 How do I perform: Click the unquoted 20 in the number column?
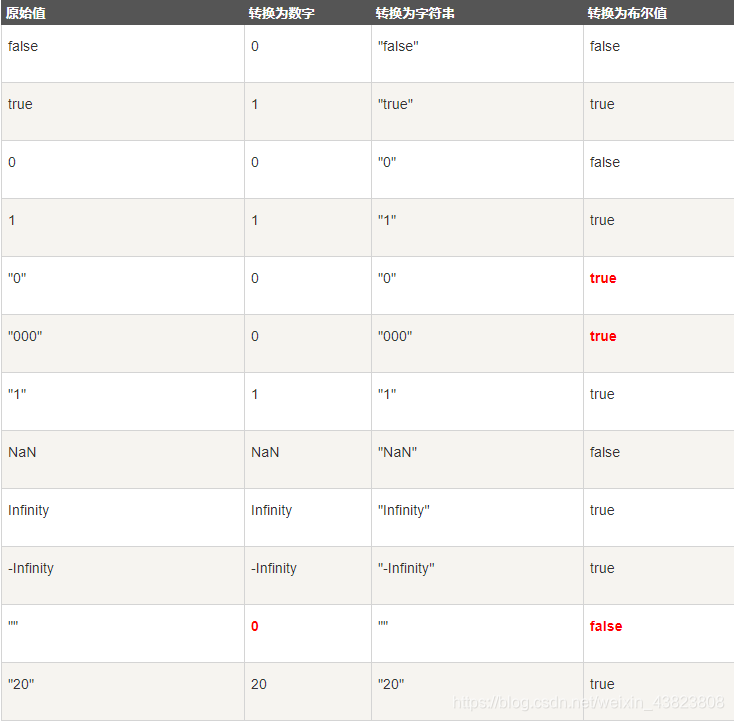259,684
